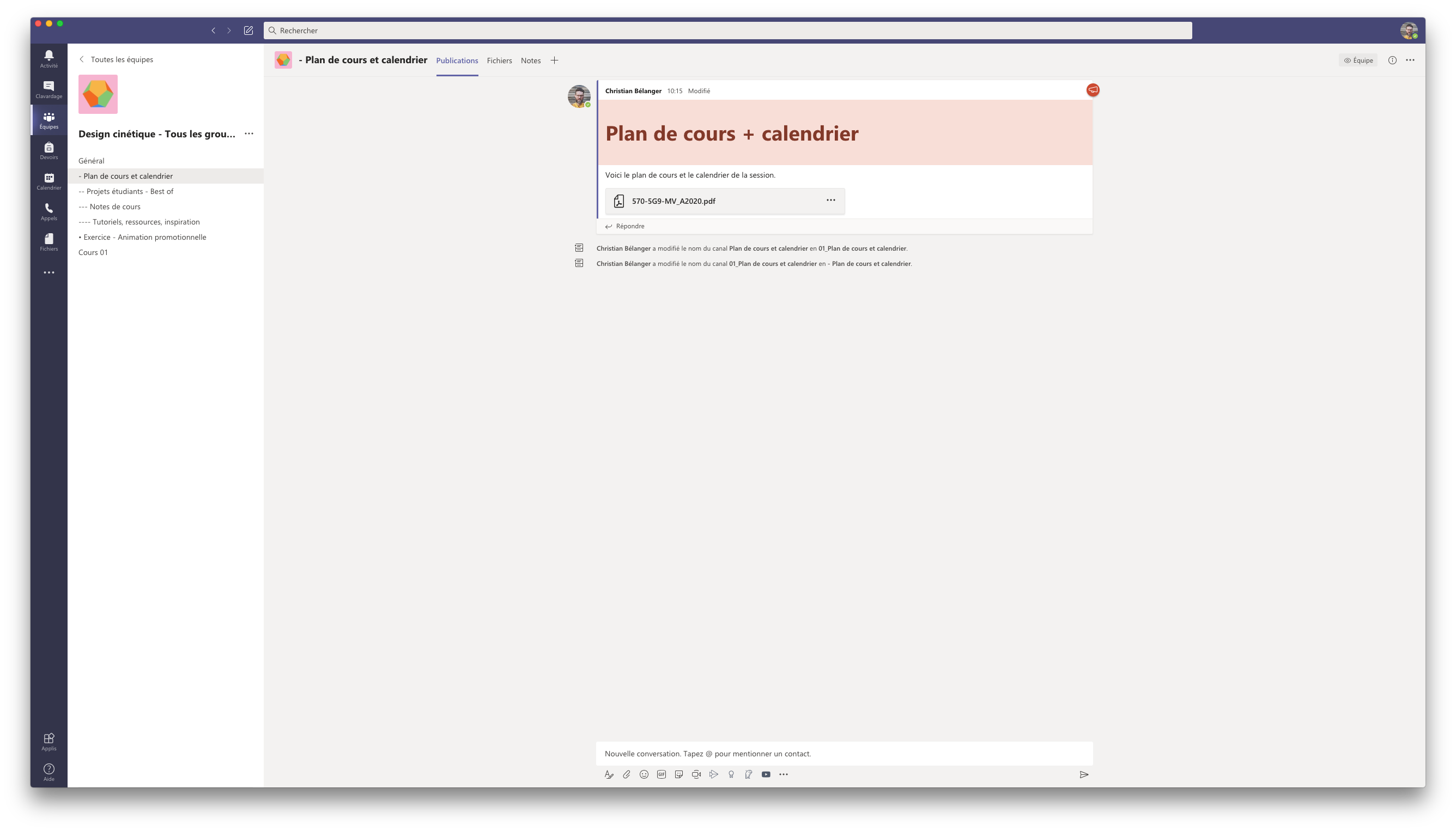Screen dimensions: 1456x831
Task: Start a Rencontrer maintenant video call
Action: click(x=696, y=774)
